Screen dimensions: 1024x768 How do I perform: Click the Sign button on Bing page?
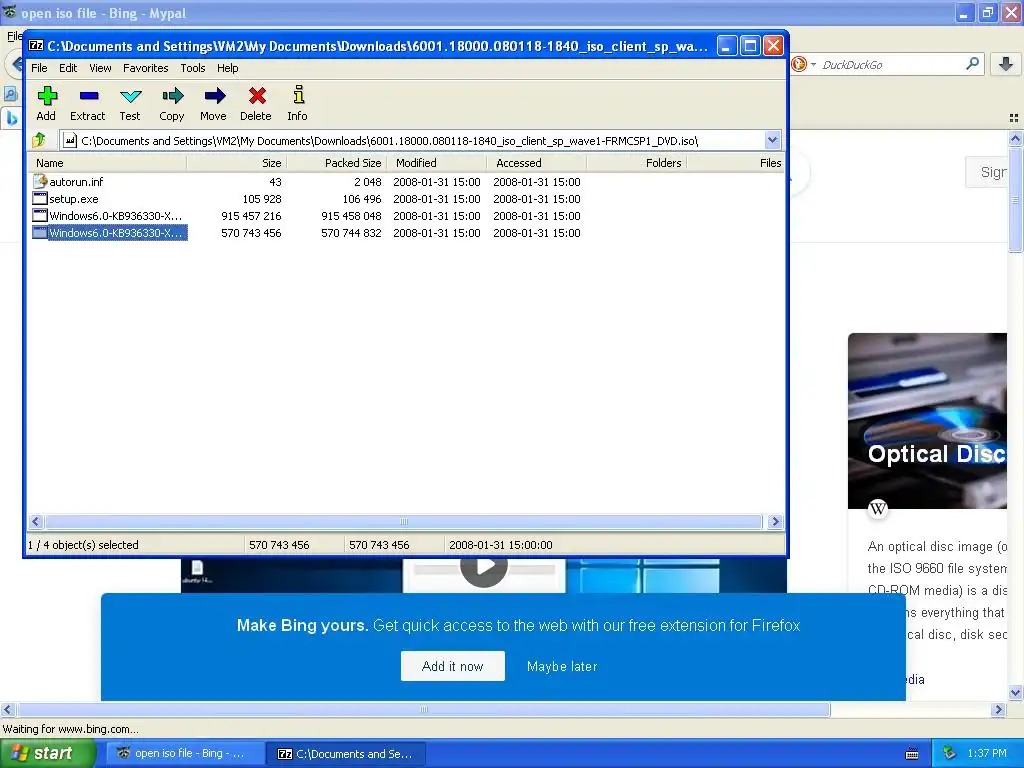point(987,172)
